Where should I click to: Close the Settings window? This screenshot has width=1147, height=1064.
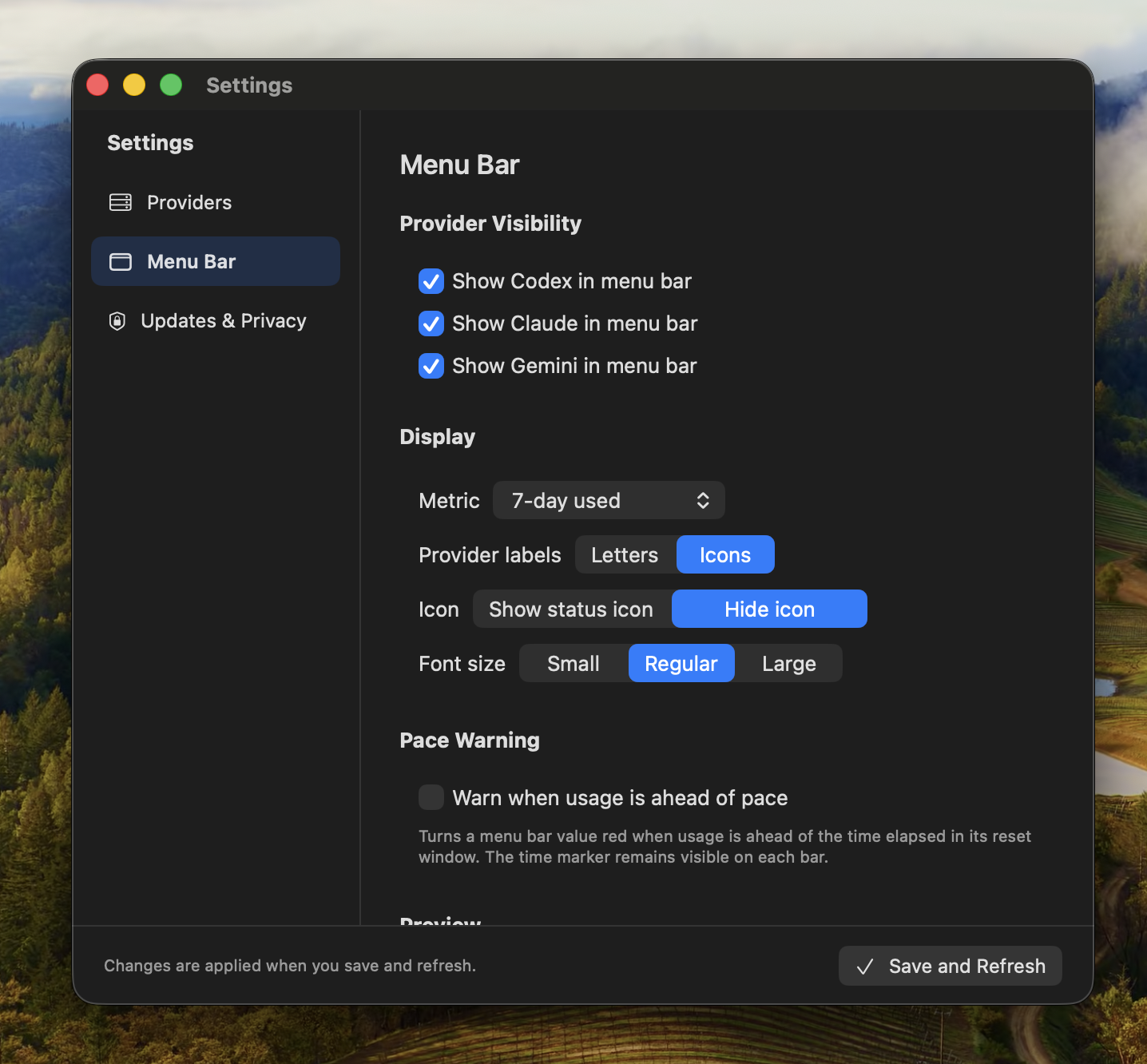click(97, 85)
